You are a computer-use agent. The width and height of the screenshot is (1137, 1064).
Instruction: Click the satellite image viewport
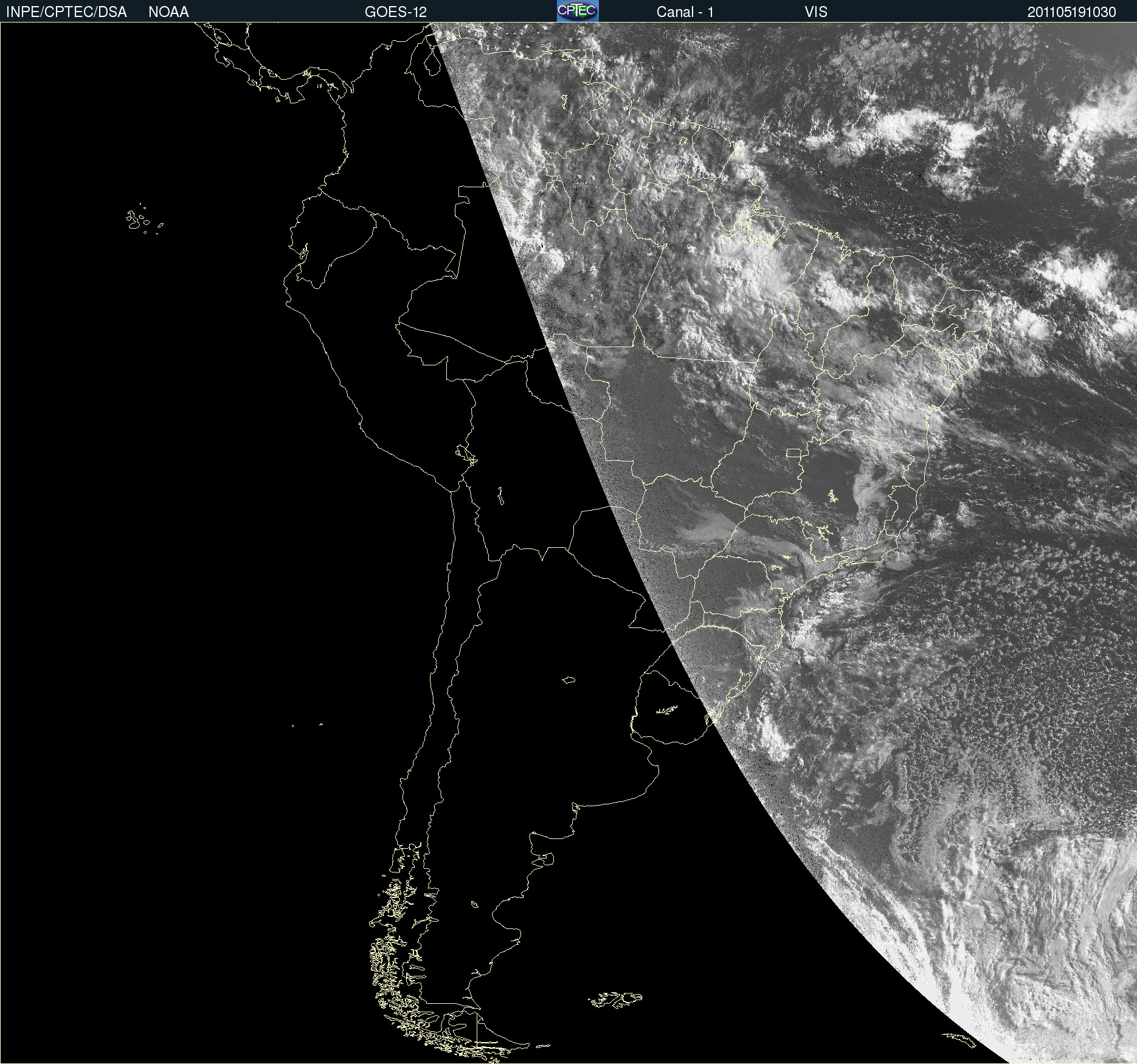[568, 543]
